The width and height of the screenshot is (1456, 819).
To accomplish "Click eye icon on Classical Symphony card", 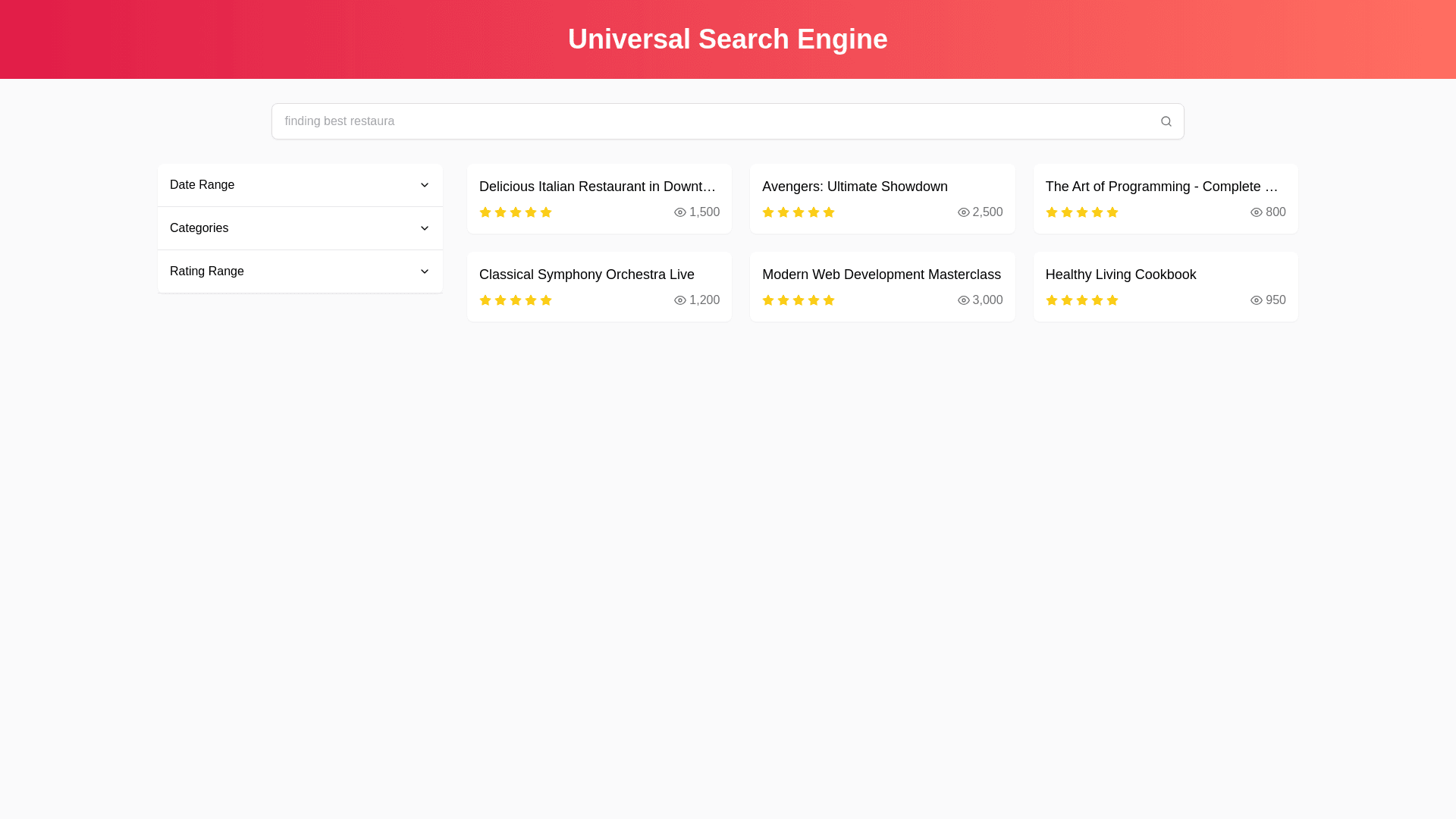I will 680,300.
